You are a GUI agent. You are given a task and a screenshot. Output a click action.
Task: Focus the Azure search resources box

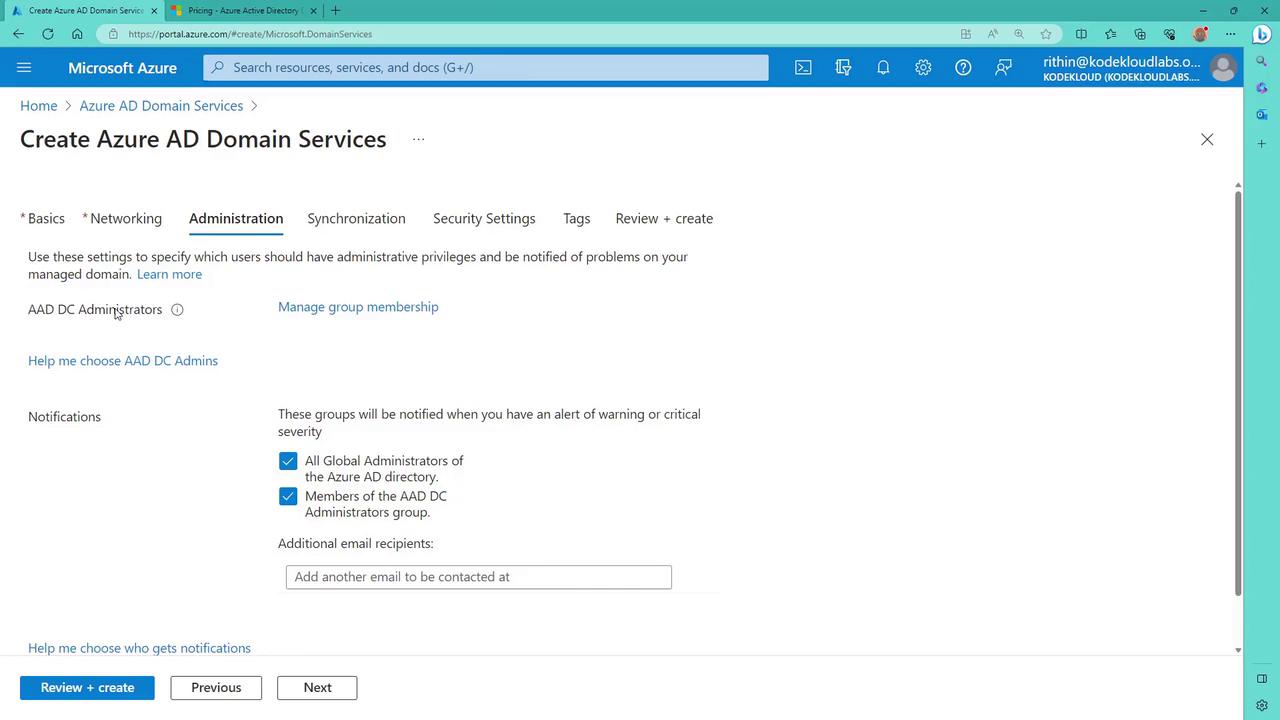coord(486,67)
